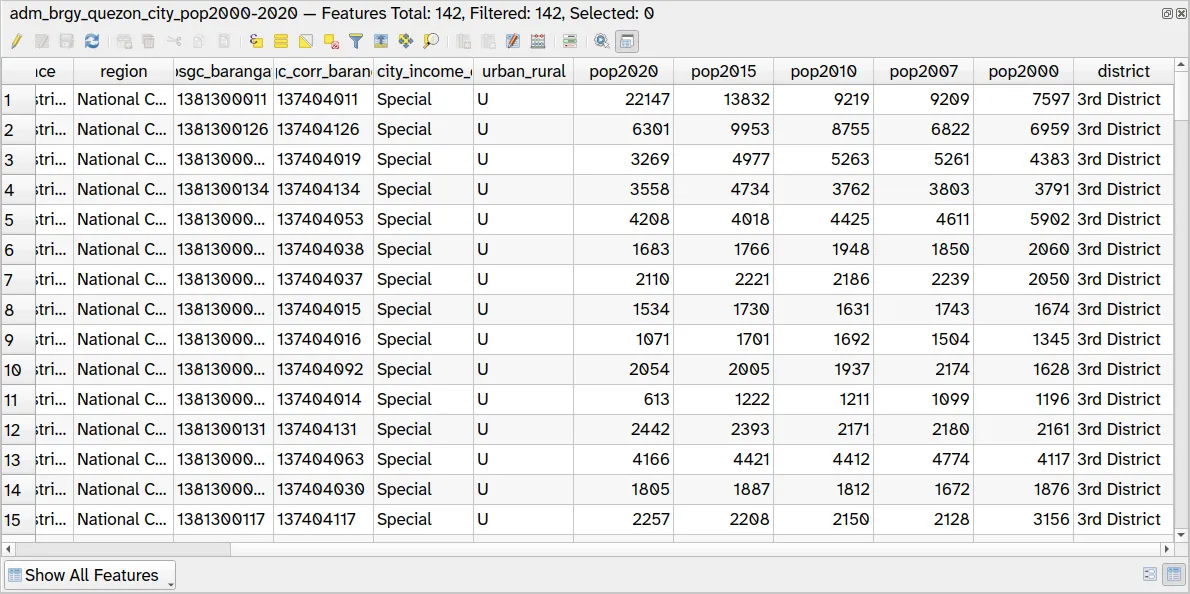The width and height of the screenshot is (1190, 594).
Task: Sort the table by the pop2020 column
Action: point(622,71)
